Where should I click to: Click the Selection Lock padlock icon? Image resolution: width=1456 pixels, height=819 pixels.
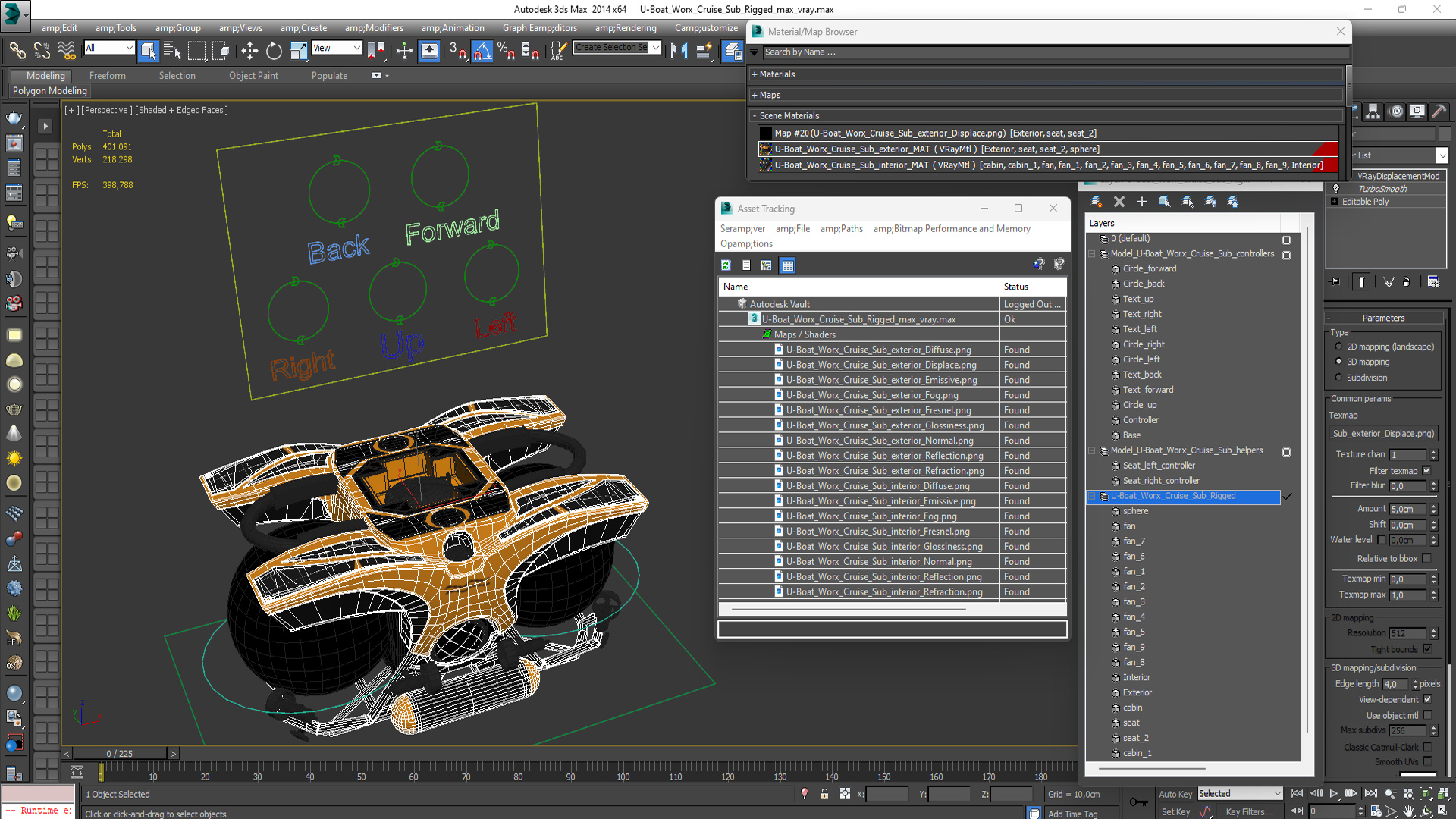824,794
